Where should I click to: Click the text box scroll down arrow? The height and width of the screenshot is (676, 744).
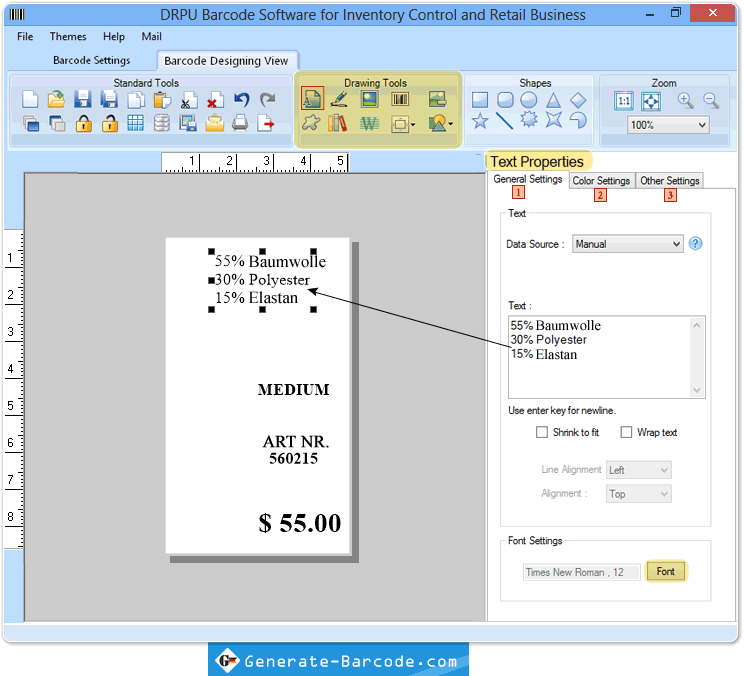tap(697, 390)
